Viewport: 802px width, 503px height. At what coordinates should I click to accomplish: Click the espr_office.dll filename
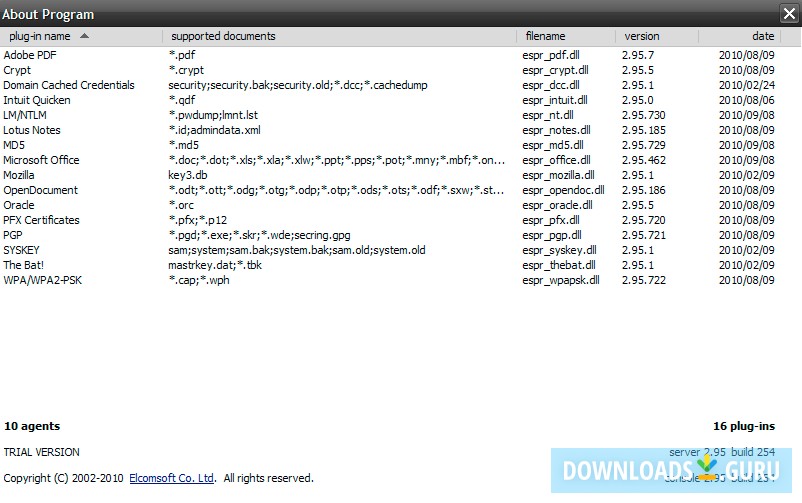point(556,160)
